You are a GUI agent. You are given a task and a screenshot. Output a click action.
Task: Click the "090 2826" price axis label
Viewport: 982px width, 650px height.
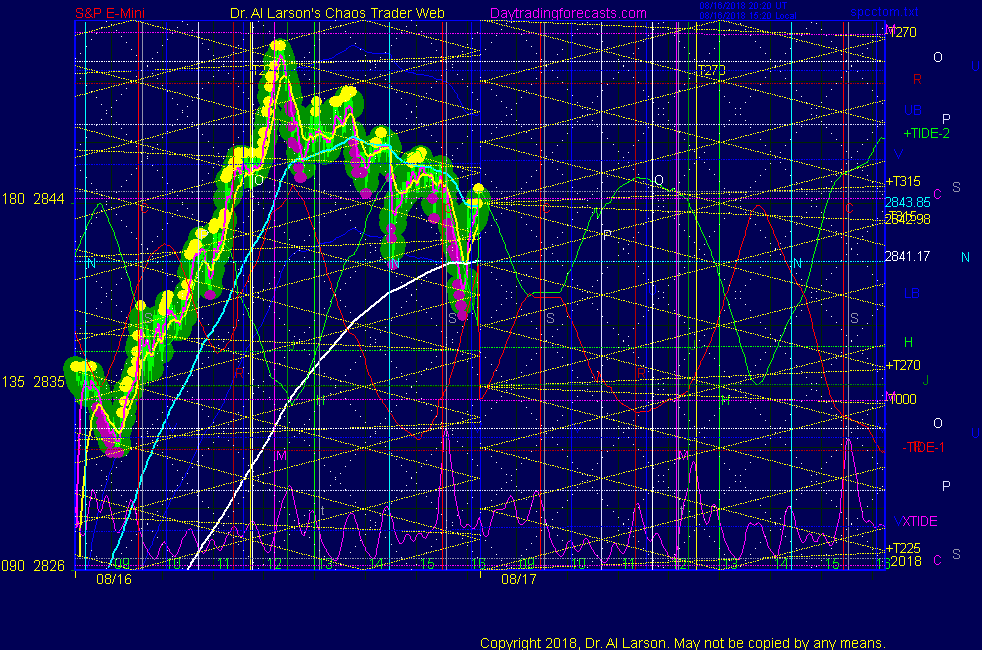(x=33, y=565)
